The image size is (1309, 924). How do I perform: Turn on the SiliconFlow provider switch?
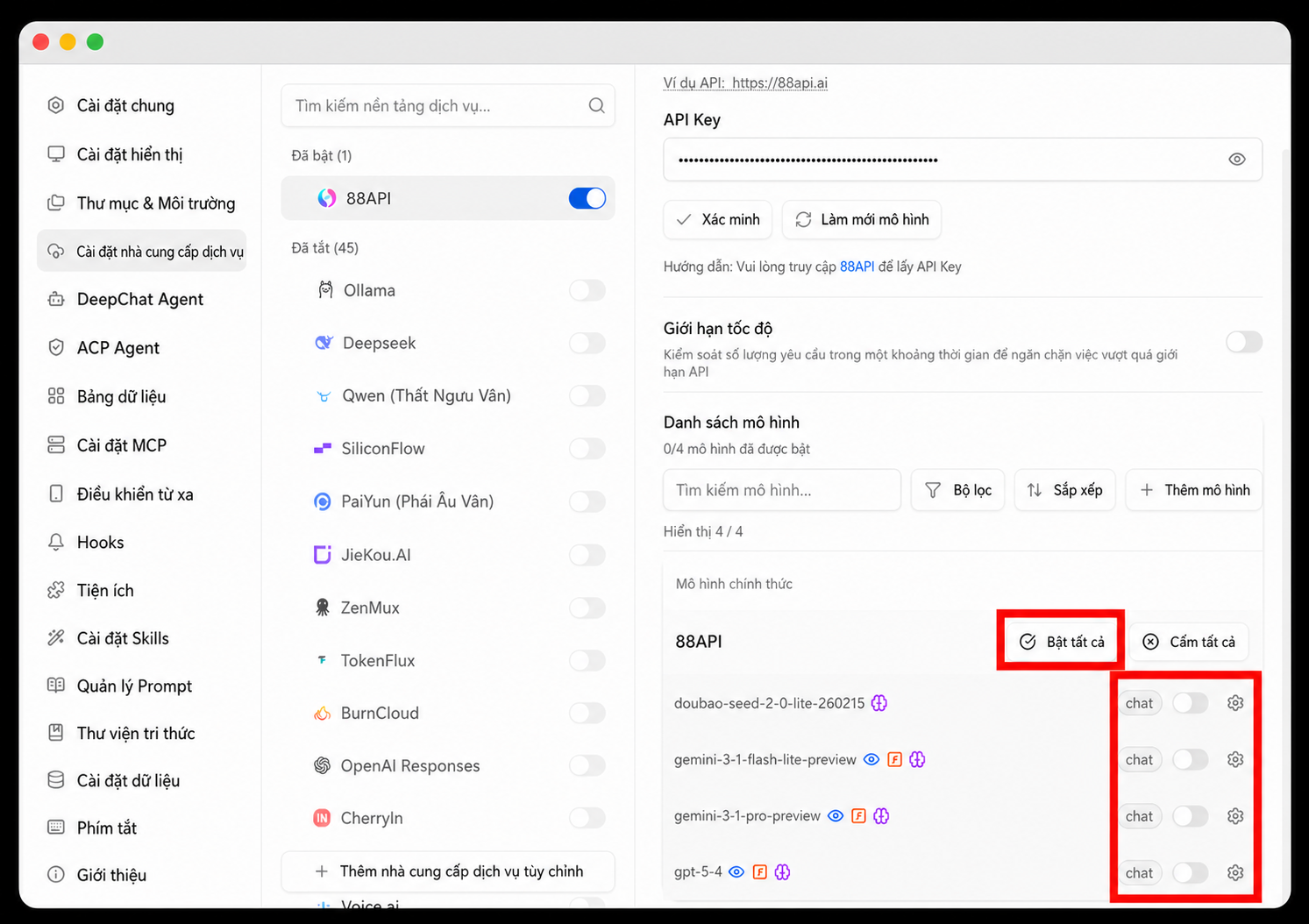pos(587,449)
